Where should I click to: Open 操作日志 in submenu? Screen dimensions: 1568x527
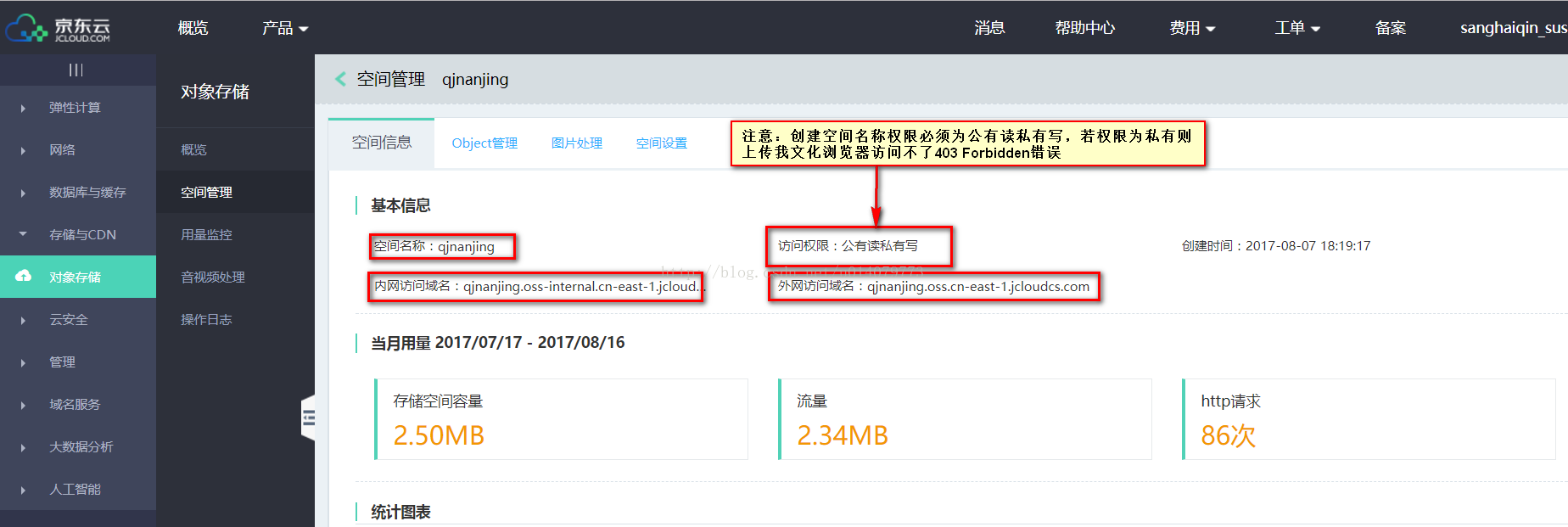point(235,319)
